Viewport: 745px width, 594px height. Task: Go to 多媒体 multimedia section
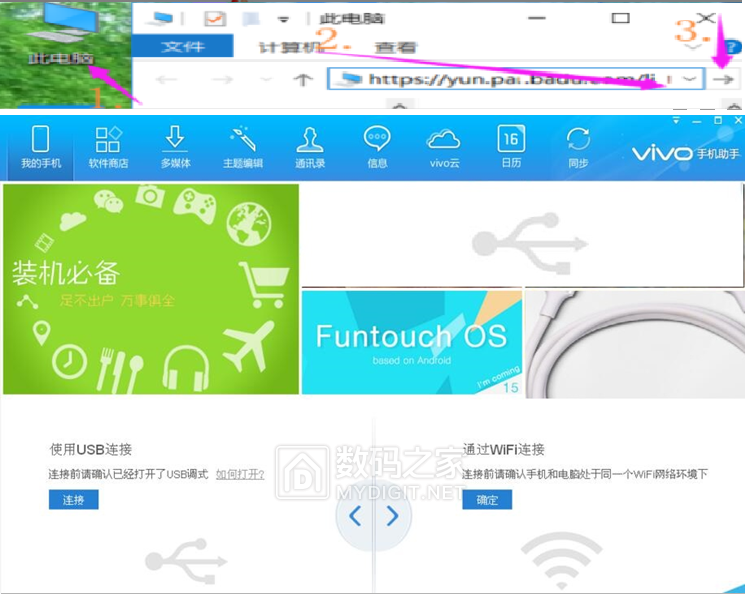[175, 148]
